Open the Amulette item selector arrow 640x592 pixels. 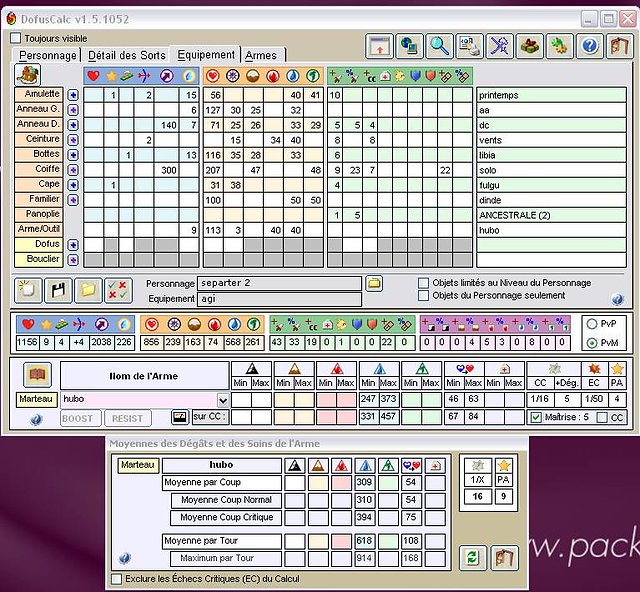73,95
